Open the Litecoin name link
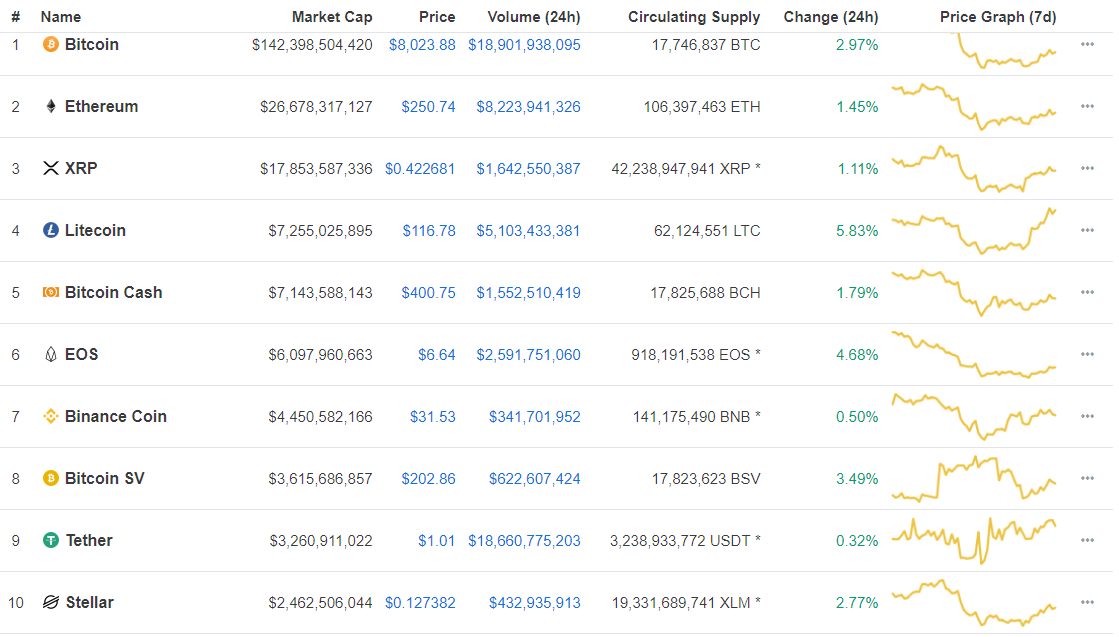This screenshot has width=1119, height=637. coord(95,230)
